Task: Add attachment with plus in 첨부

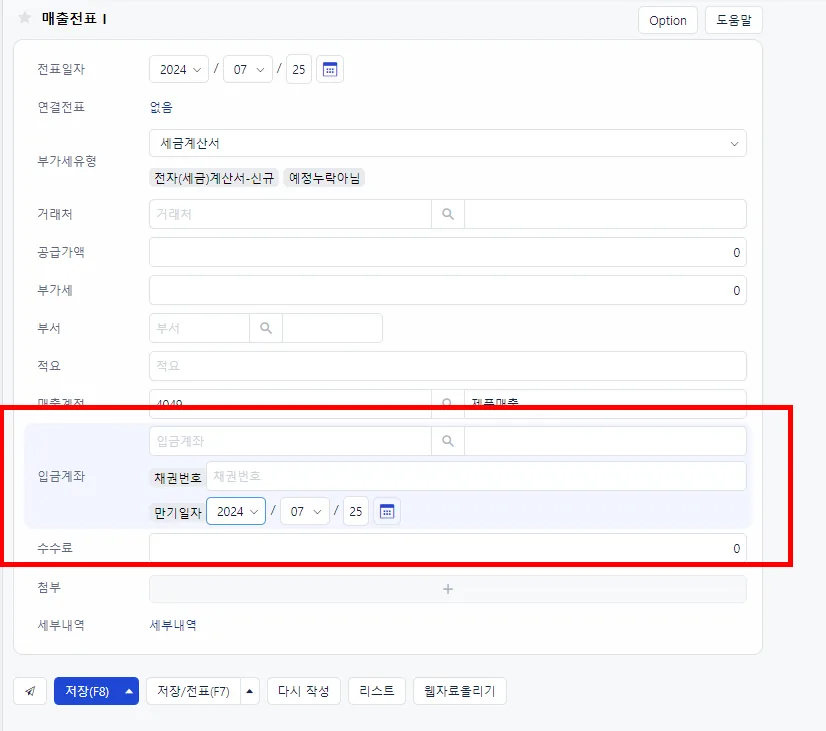Action: 448,589
